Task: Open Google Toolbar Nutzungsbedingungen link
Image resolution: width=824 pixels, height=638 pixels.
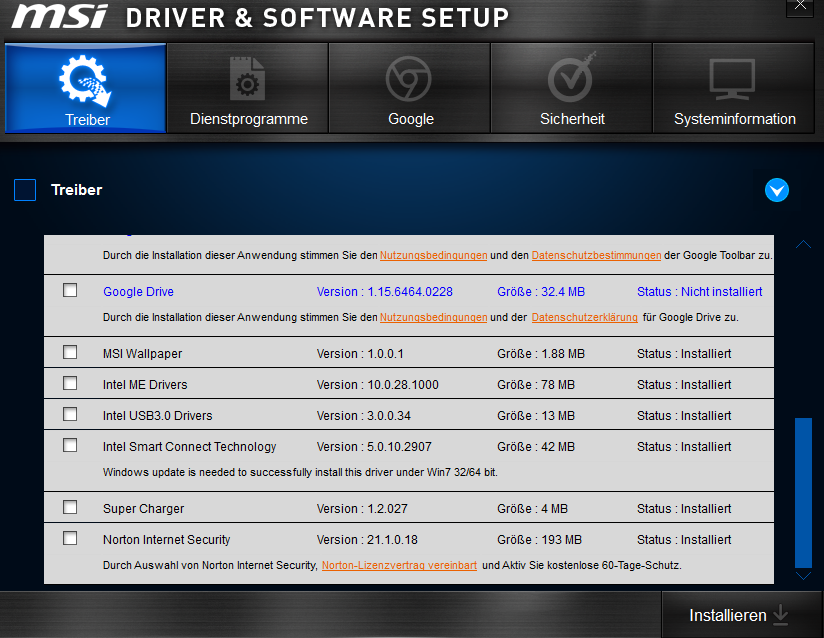Action: tap(434, 255)
